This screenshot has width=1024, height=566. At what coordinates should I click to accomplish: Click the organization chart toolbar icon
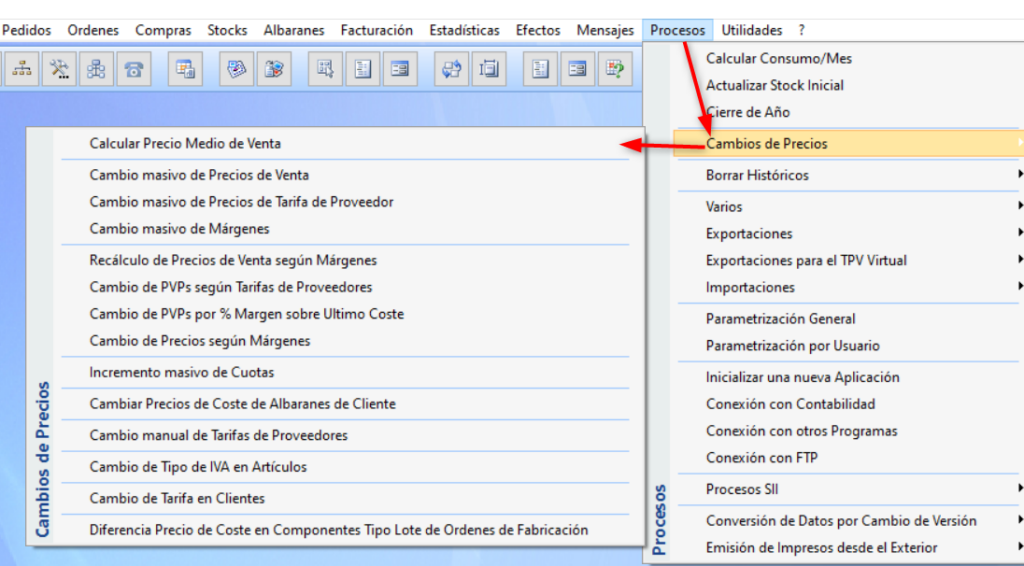click(22, 69)
